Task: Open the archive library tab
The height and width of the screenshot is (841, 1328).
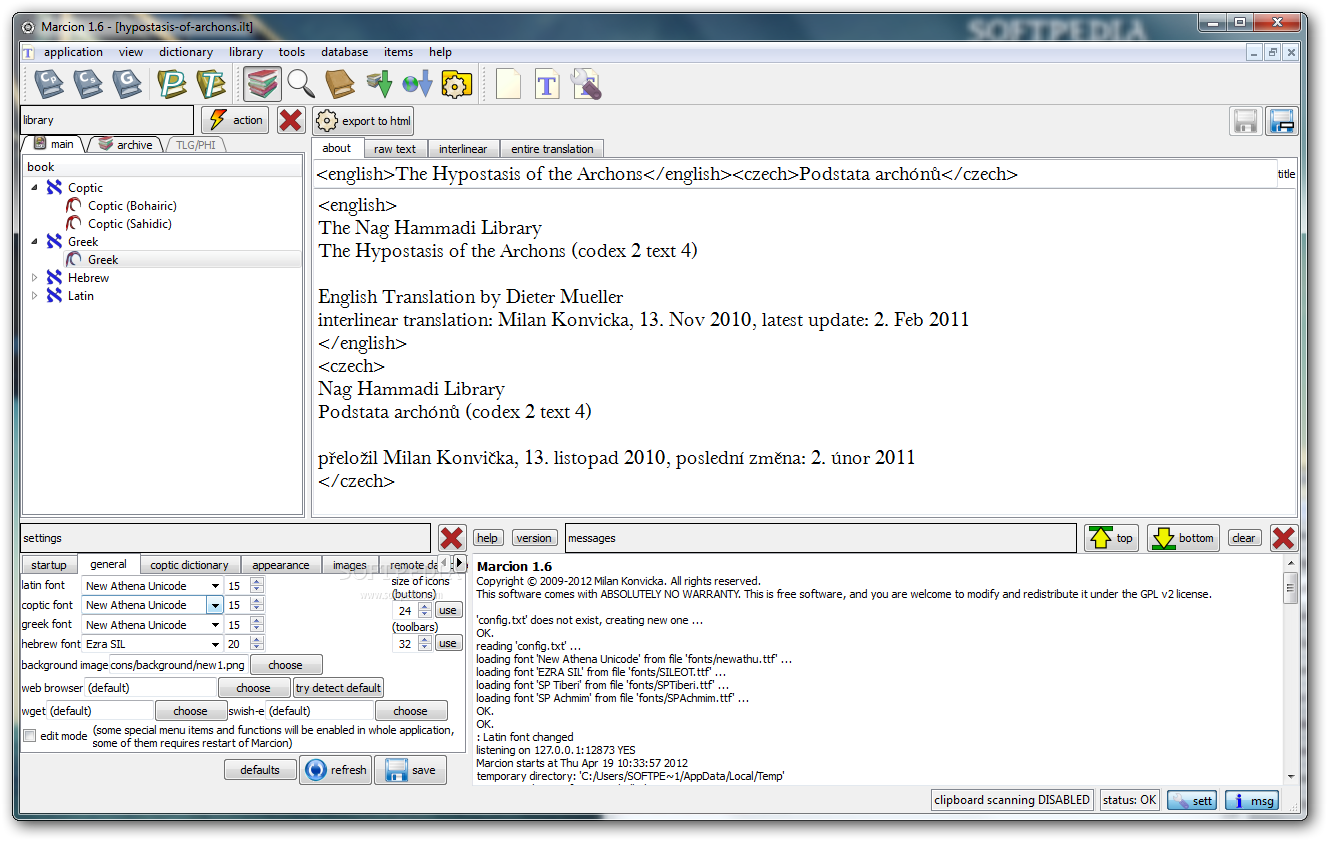Action: (126, 145)
